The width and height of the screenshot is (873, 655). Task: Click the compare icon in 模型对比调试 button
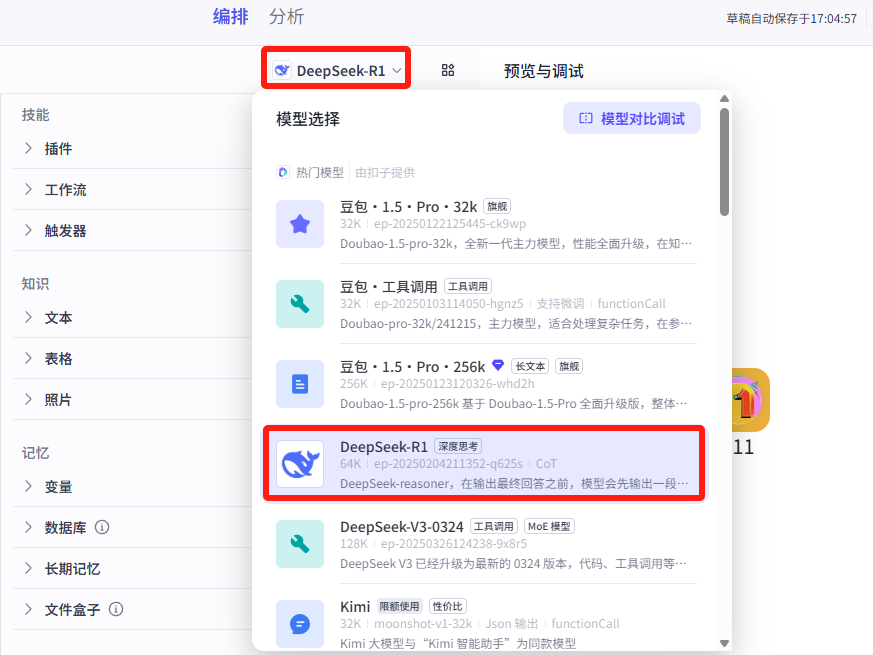[x=586, y=118]
